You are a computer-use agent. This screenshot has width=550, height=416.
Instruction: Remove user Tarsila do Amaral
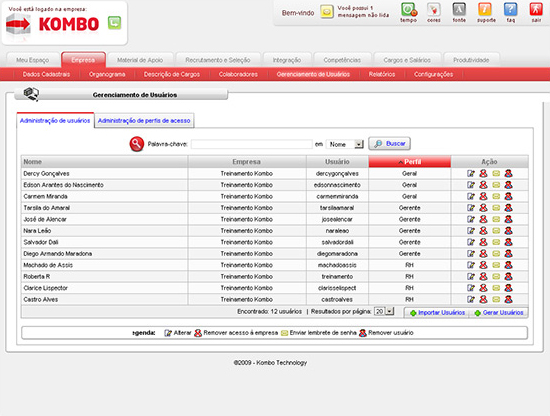coord(509,208)
